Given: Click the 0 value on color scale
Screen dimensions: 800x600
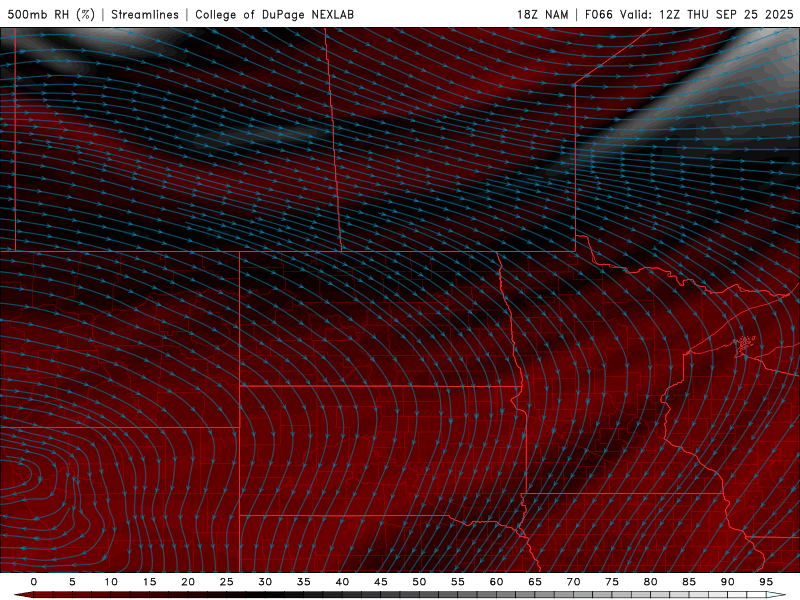Looking at the screenshot, I should tap(34, 582).
